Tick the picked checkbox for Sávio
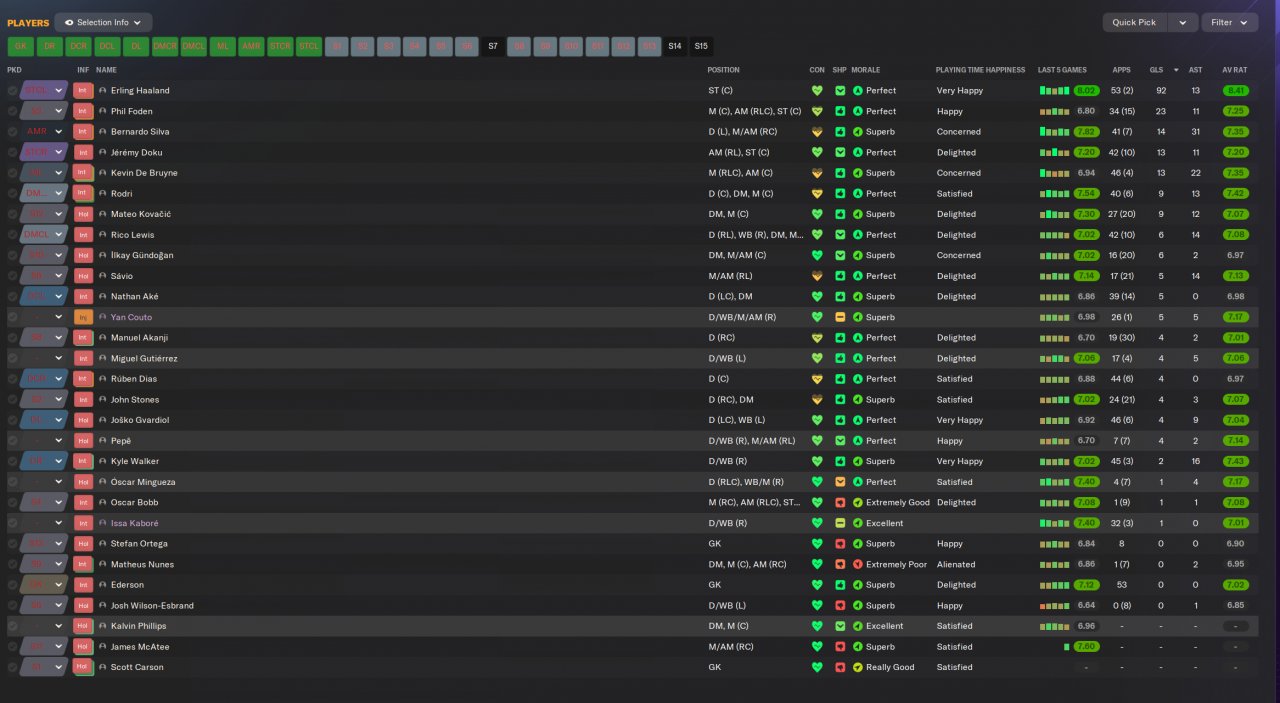This screenshot has width=1280, height=703. click(x=13, y=276)
